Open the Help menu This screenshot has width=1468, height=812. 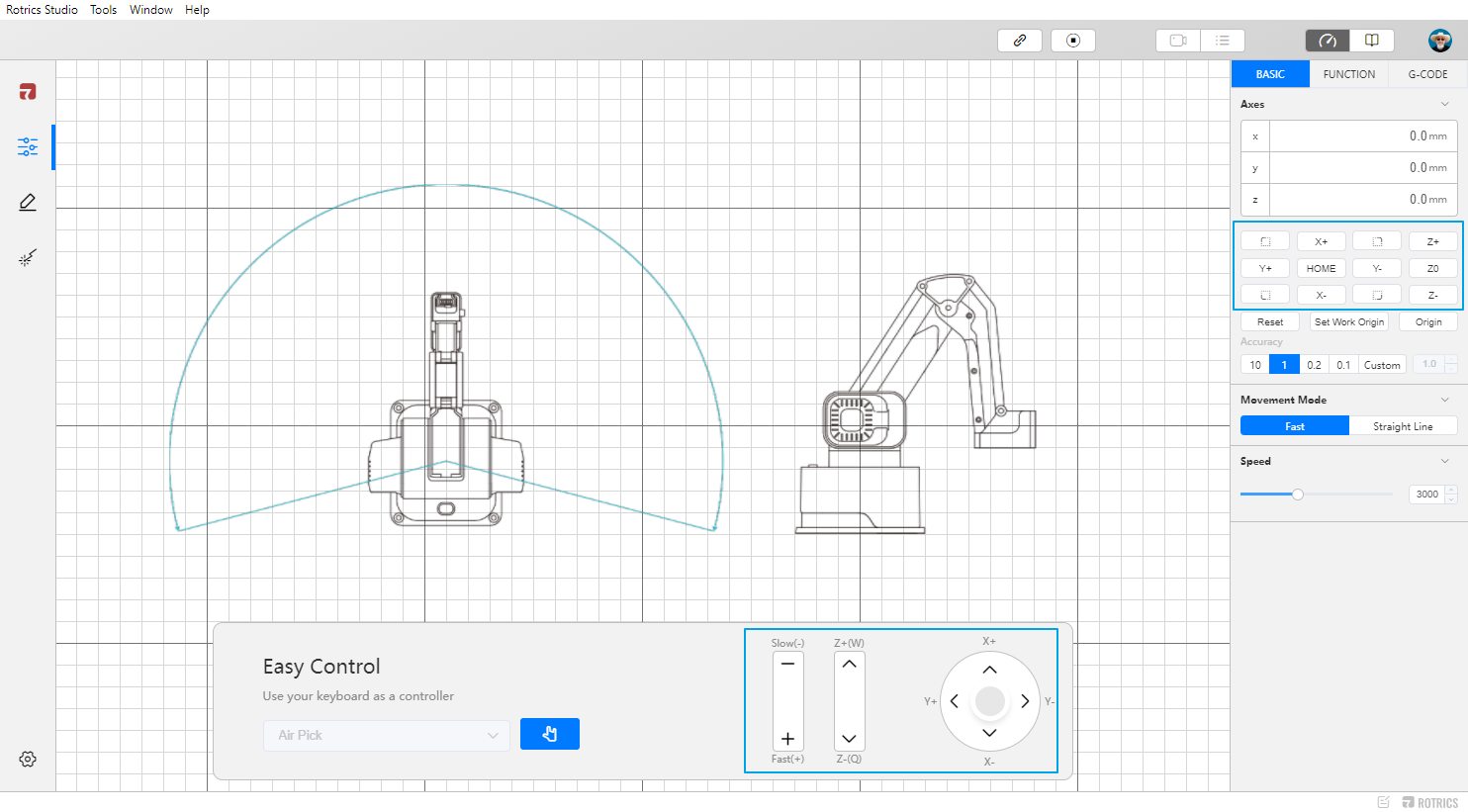197,10
